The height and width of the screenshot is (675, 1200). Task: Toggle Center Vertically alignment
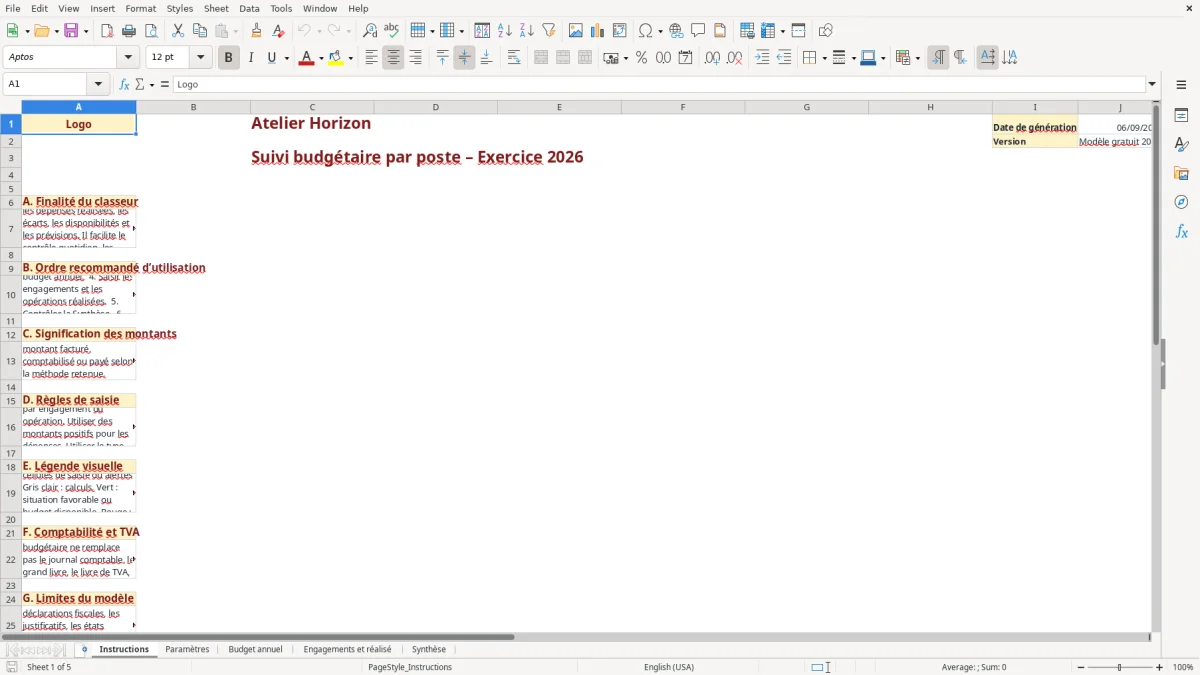pyautogui.click(x=464, y=58)
